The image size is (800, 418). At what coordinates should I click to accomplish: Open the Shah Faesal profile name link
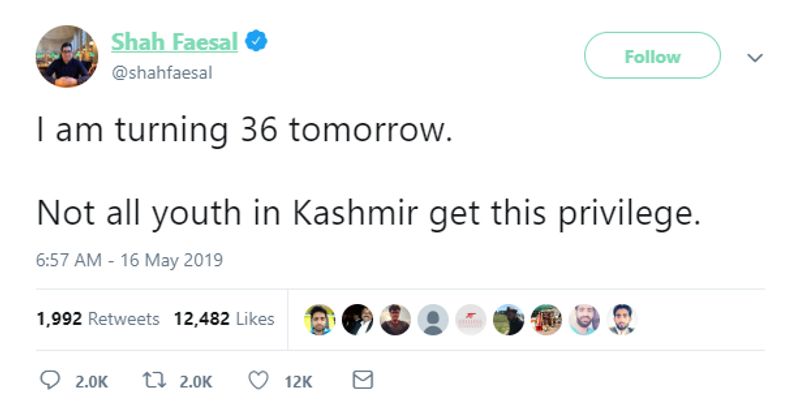pos(176,41)
